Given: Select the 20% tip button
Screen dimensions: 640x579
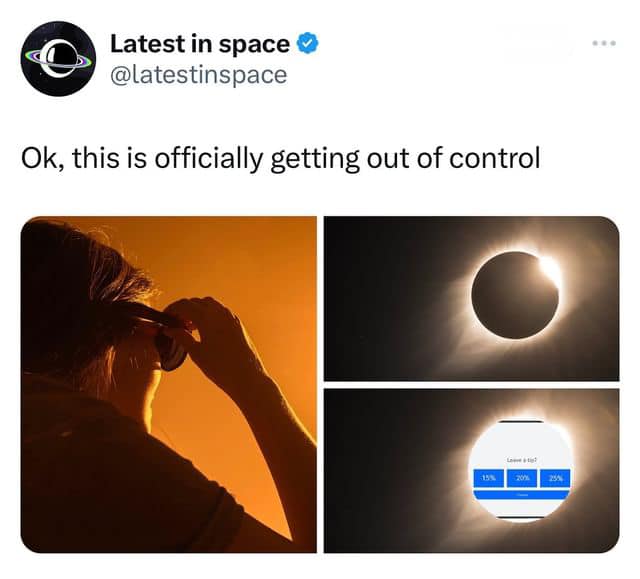Looking at the screenshot, I should click(x=522, y=478).
